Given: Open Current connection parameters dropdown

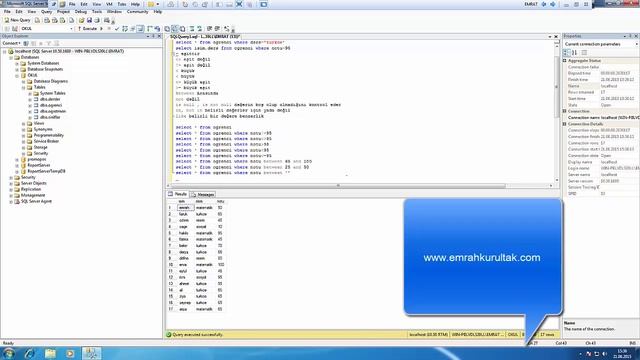Looking at the screenshot, I should point(636,44).
